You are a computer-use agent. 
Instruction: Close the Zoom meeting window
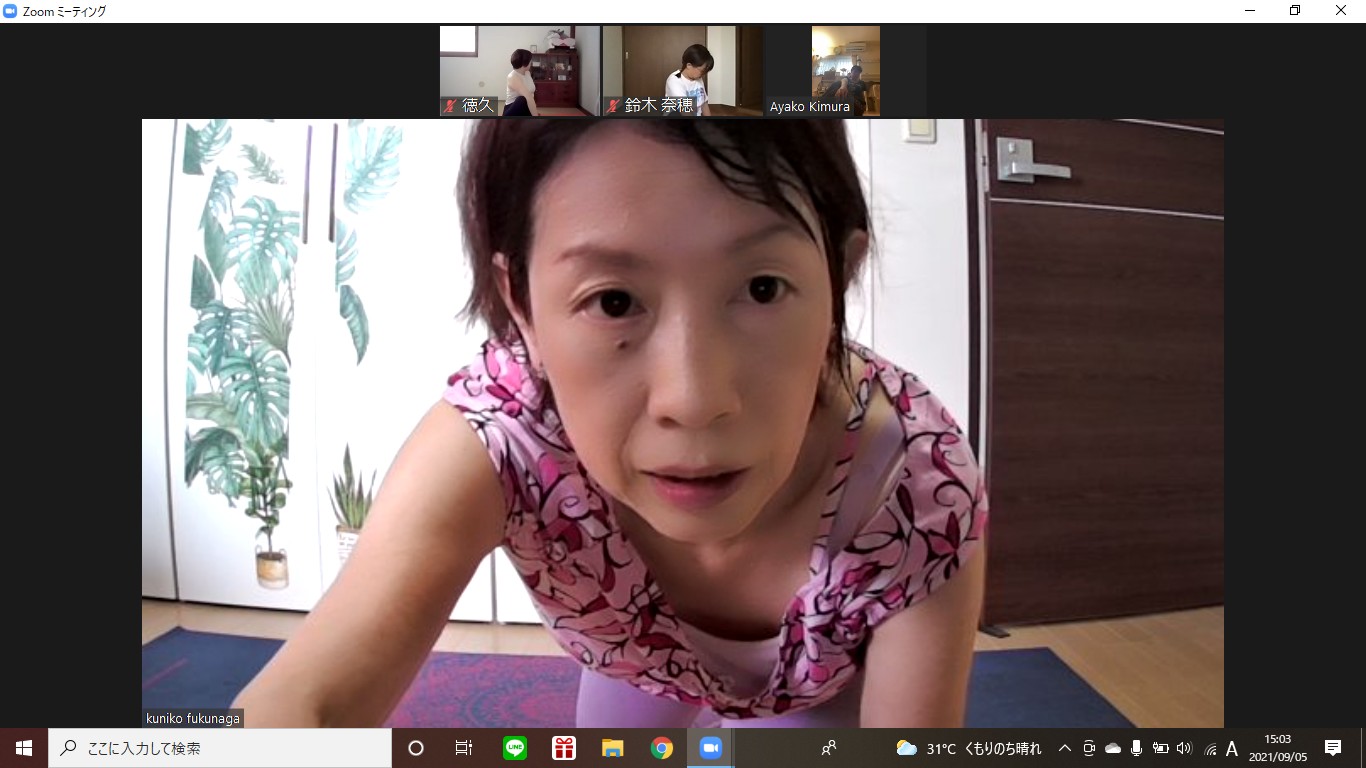(1341, 11)
